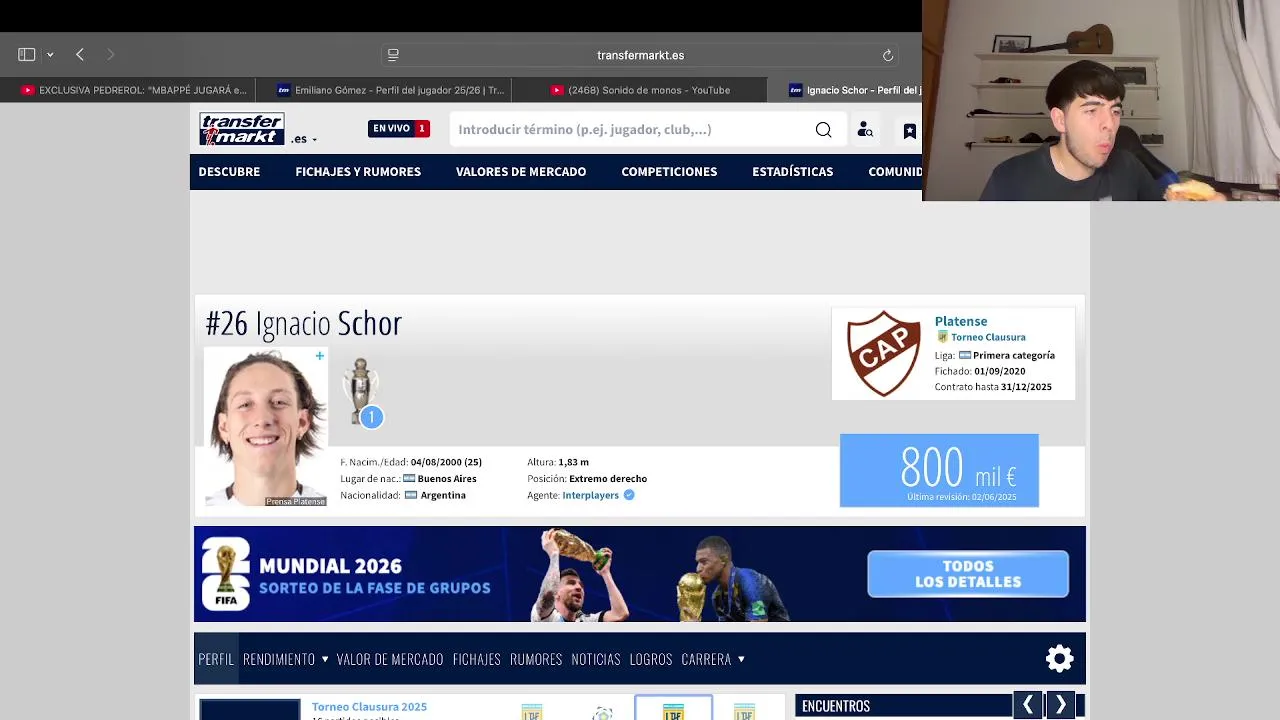The width and height of the screenshot is (1280, 720).
Task: Select the PERFIL profile tab
Action: pyautogui.click(x=216, y=659)
